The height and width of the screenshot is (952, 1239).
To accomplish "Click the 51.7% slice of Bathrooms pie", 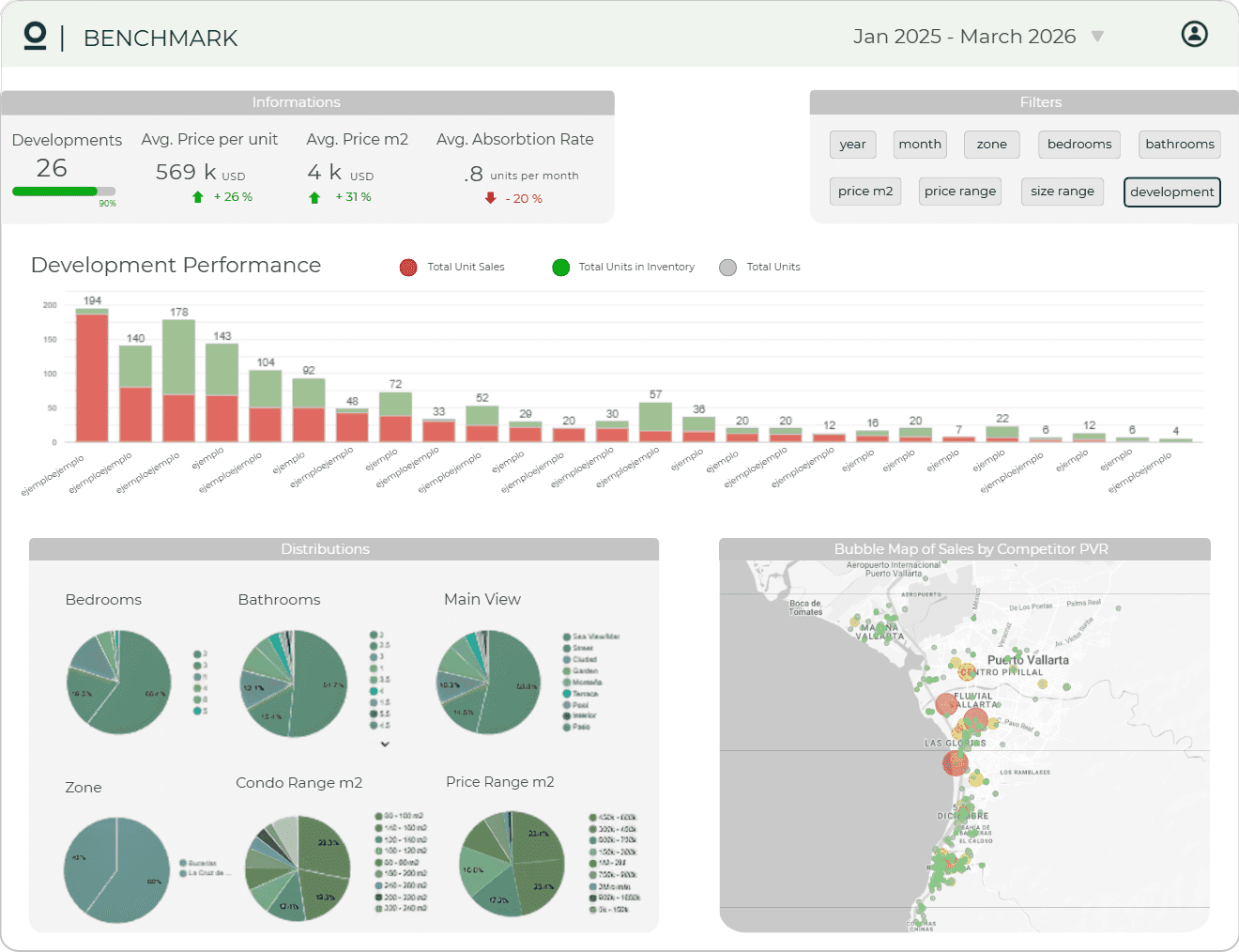I will click(321, 683).
